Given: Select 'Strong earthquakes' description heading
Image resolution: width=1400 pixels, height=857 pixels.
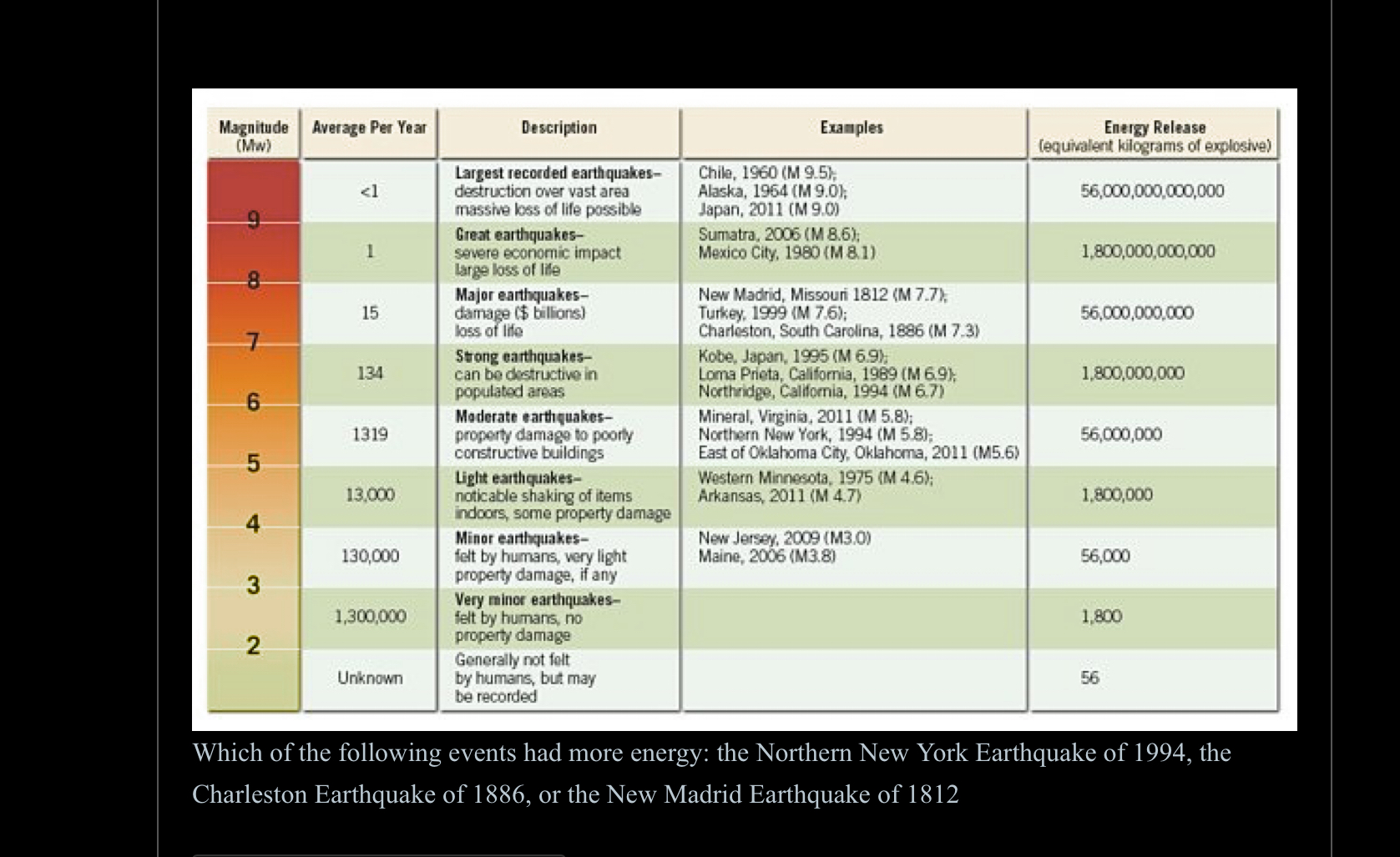Looking at the screenshot, I should point(523,356).
